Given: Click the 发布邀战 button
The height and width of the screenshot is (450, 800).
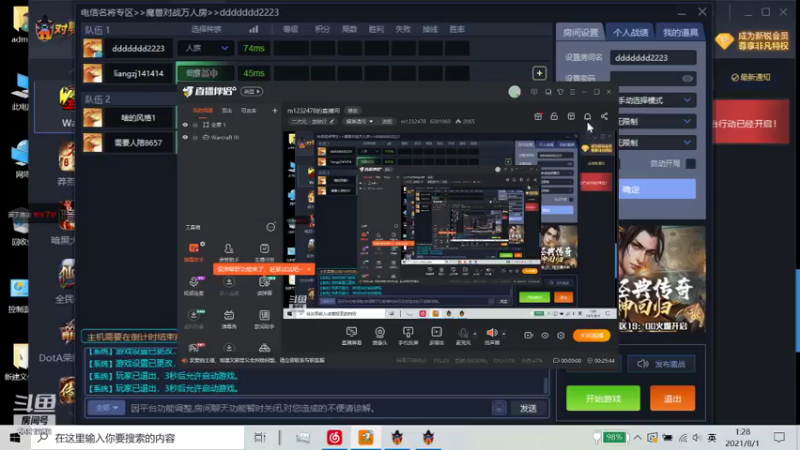Looking at the screenshot, I should click(x=661, y=364).
